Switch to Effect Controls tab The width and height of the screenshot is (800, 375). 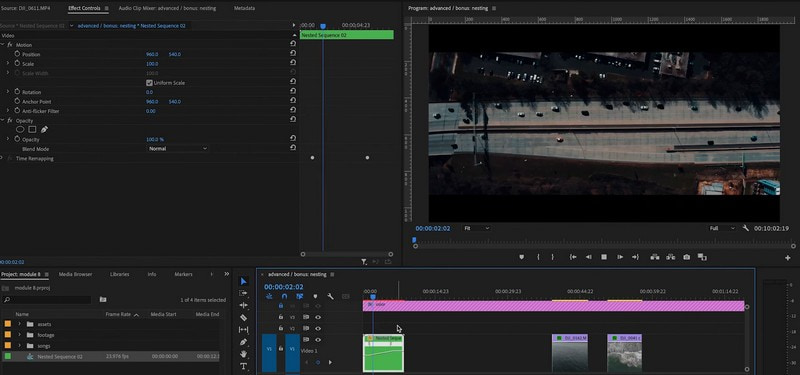84,8
